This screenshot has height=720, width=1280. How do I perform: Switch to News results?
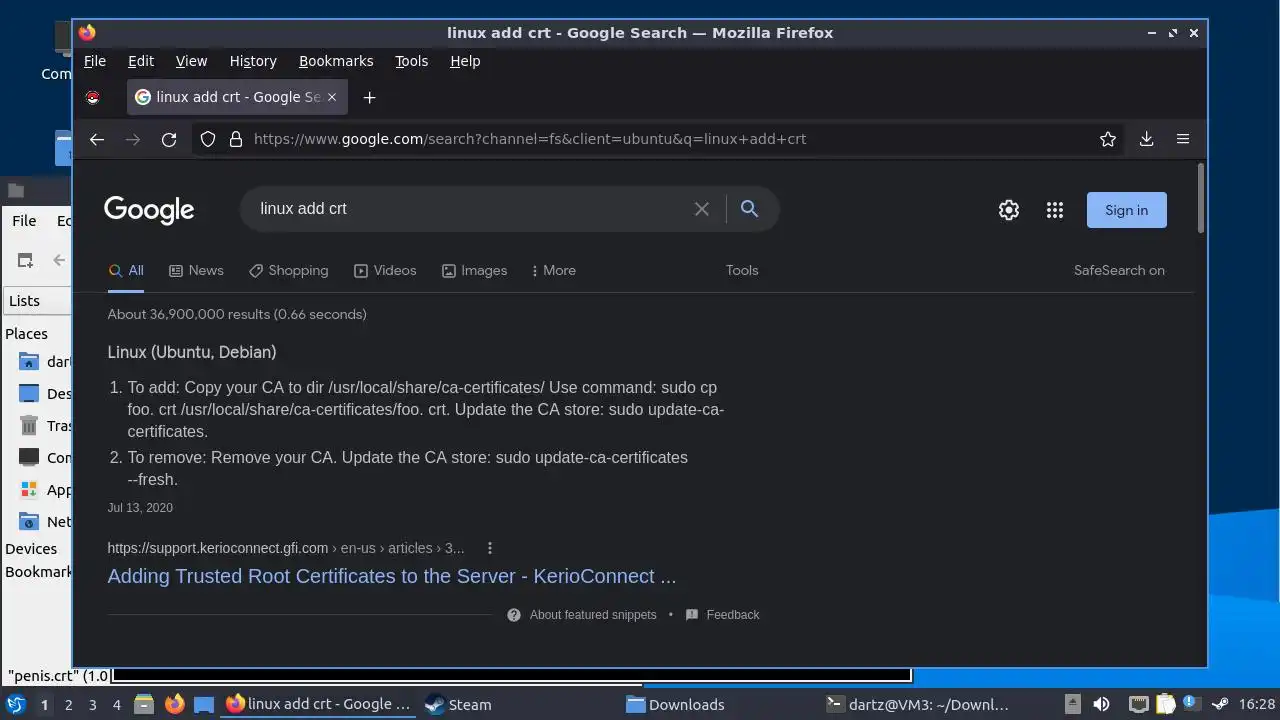[x=196, y=271]
